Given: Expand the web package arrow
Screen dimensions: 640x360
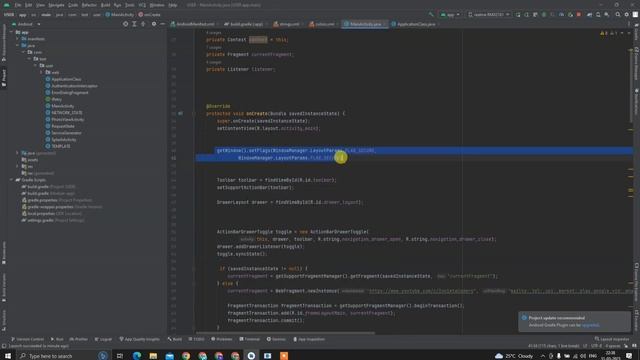Looking at the screenshot, I should pos(41,72).
